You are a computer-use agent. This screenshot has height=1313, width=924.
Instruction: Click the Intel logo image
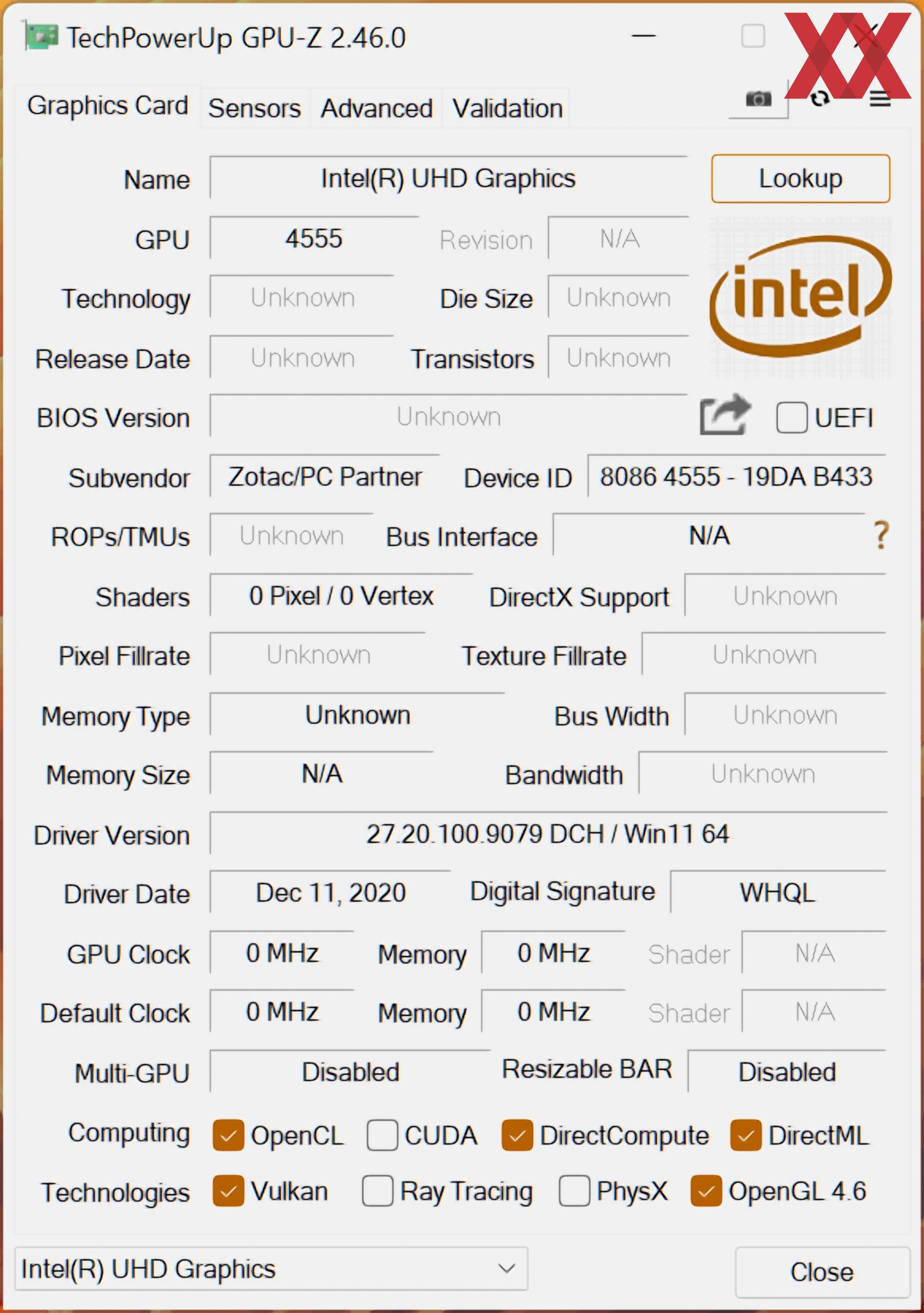(x=800, y=297)
